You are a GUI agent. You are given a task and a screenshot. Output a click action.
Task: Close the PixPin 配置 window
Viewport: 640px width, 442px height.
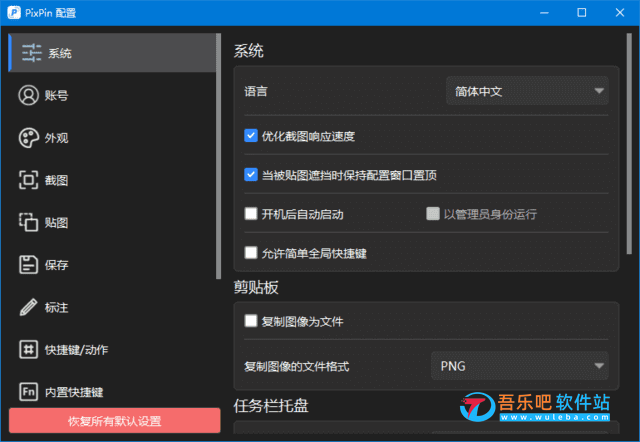point(620,13)
